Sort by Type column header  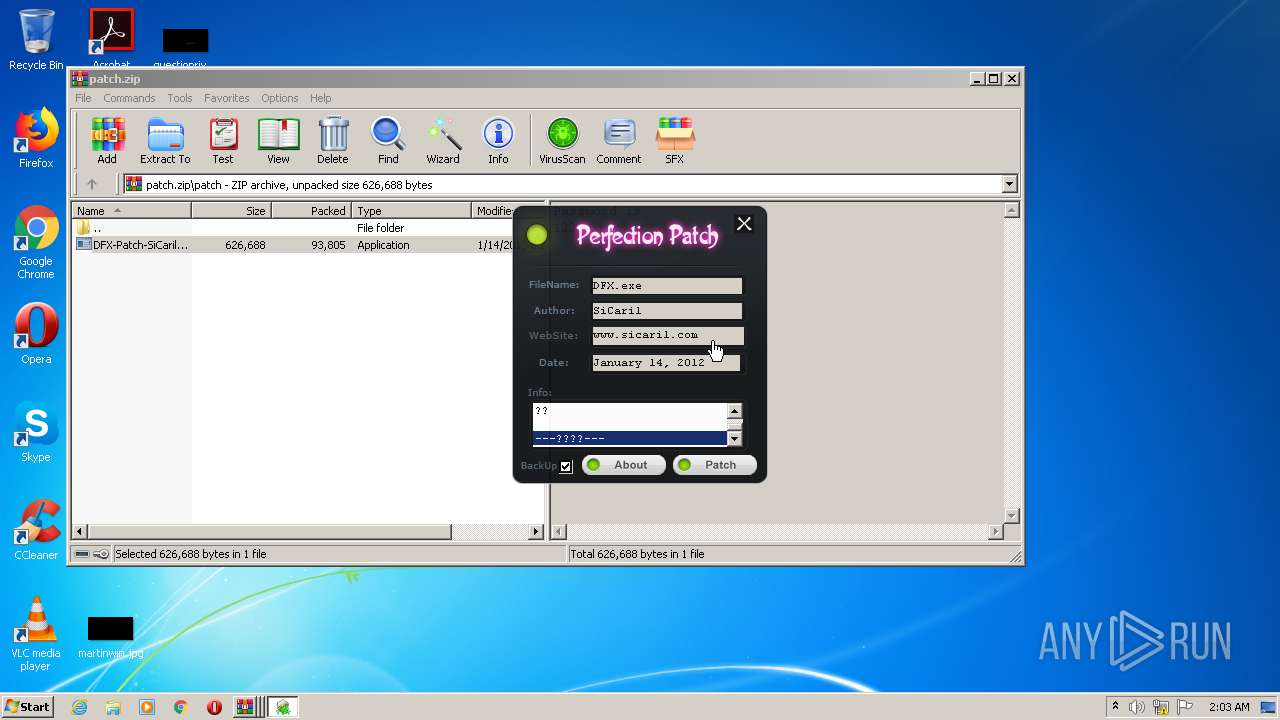[x=412, y=211]
